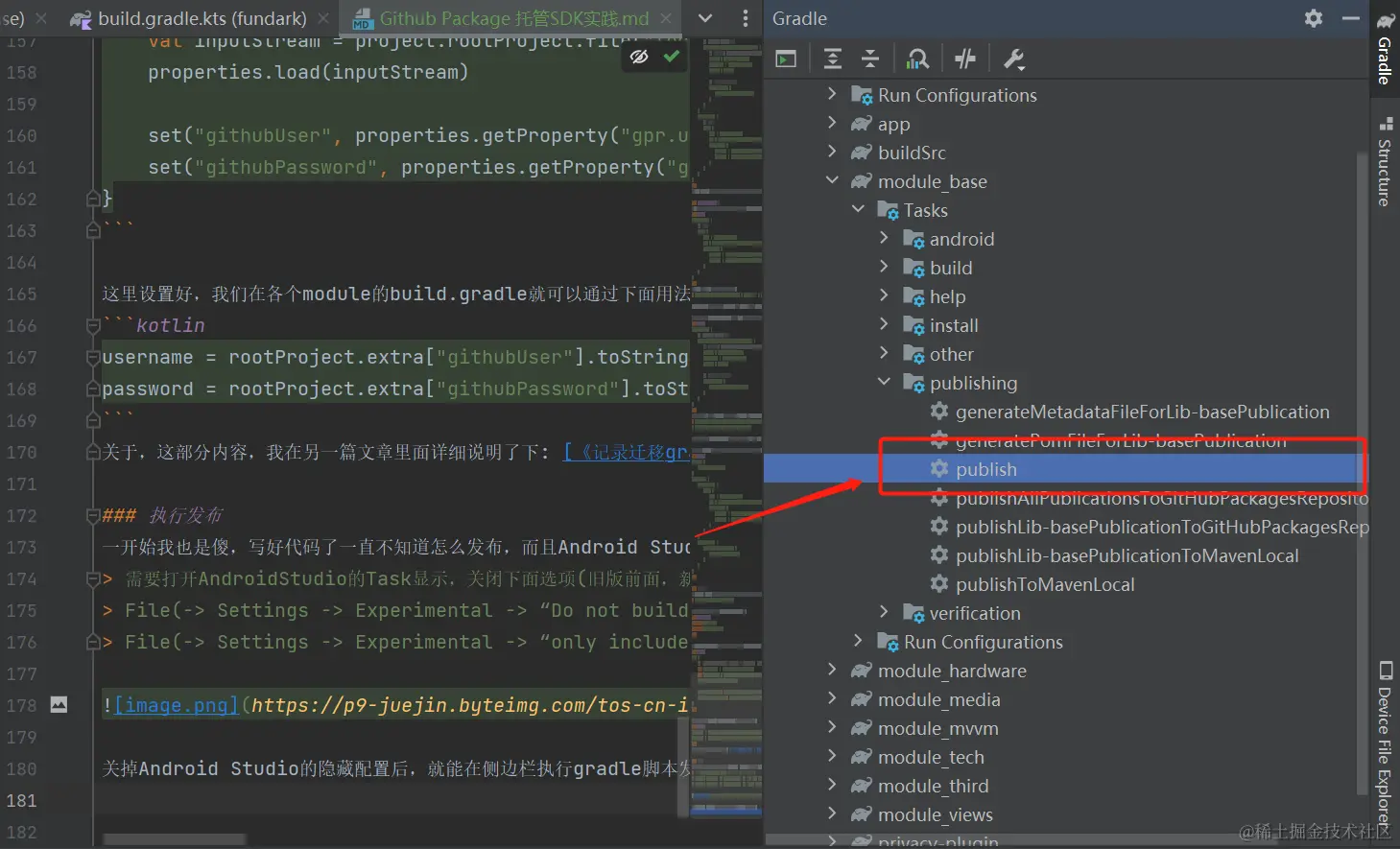
Task: Fold the code block at line 166
Action: pos(93,325)
